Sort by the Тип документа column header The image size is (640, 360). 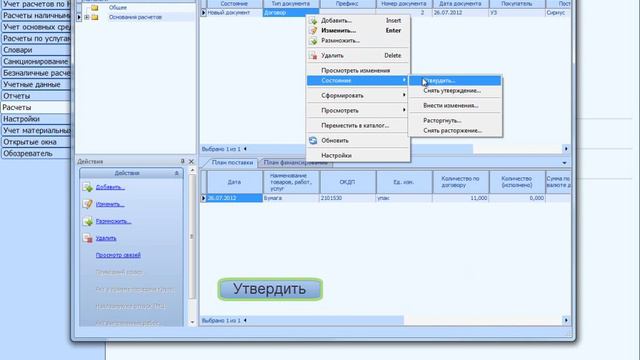pos(291,4)
